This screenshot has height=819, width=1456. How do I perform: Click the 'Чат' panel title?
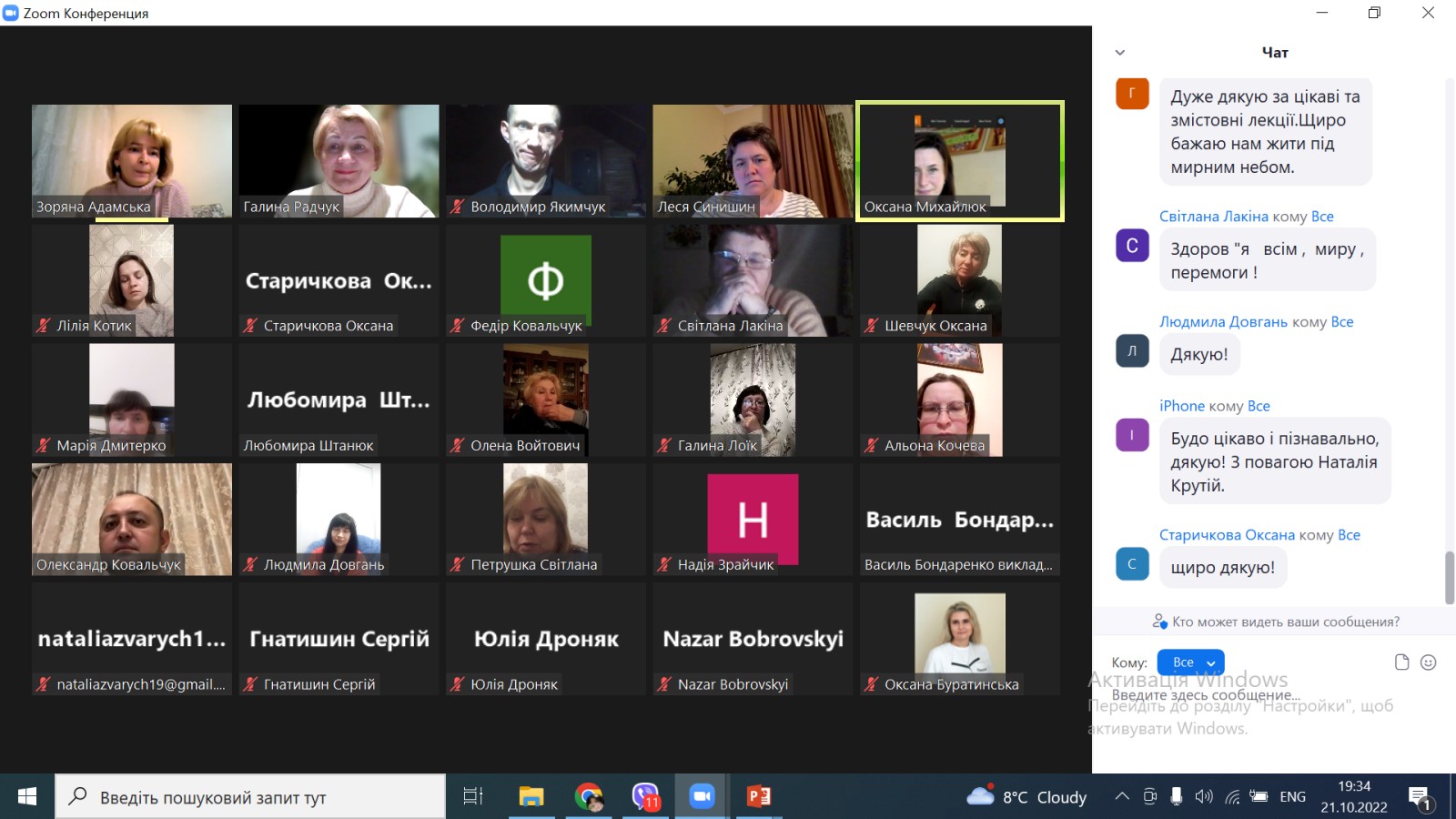click(x=1274, y=53)
